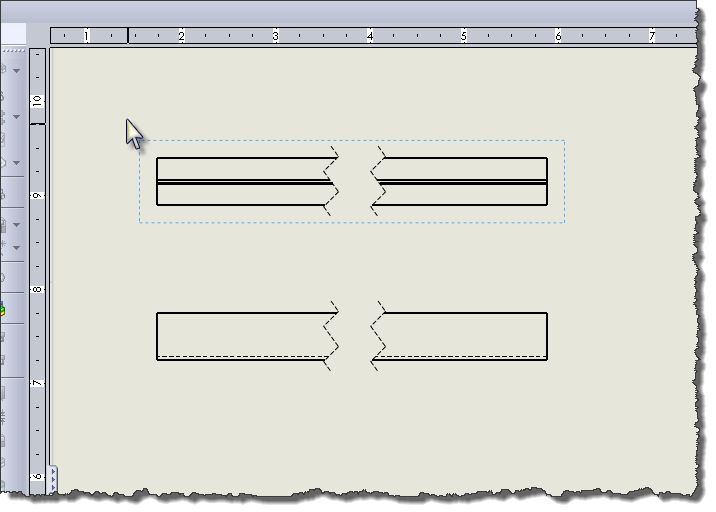716x512 pixels.
Task: Select the left segment of the lower broken view
Action: [240, 333]
